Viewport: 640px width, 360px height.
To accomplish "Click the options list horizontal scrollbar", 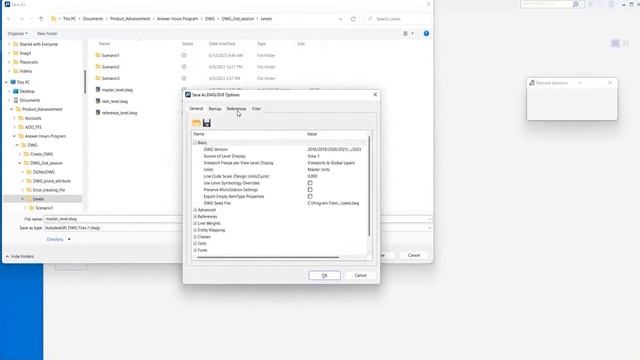I will tap(267, 257).
